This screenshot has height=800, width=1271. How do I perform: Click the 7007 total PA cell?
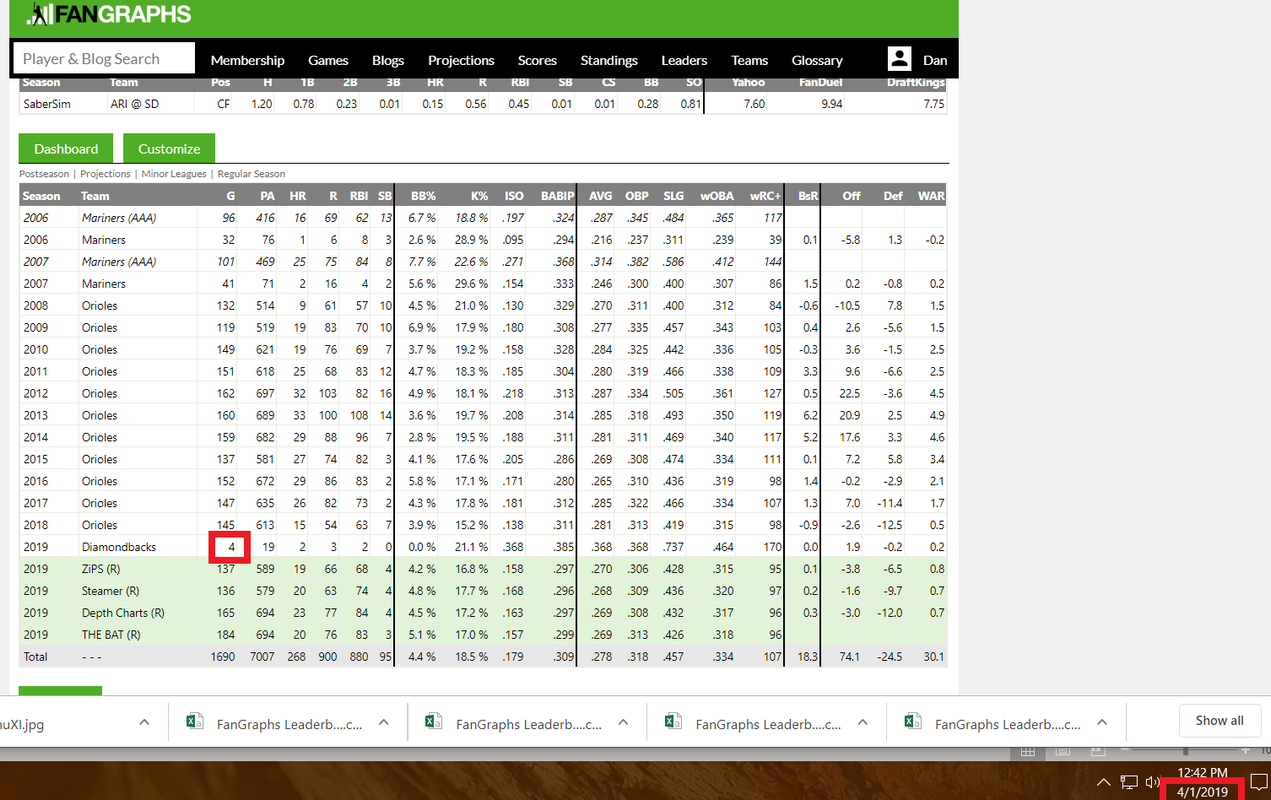(x=260, y=658)
